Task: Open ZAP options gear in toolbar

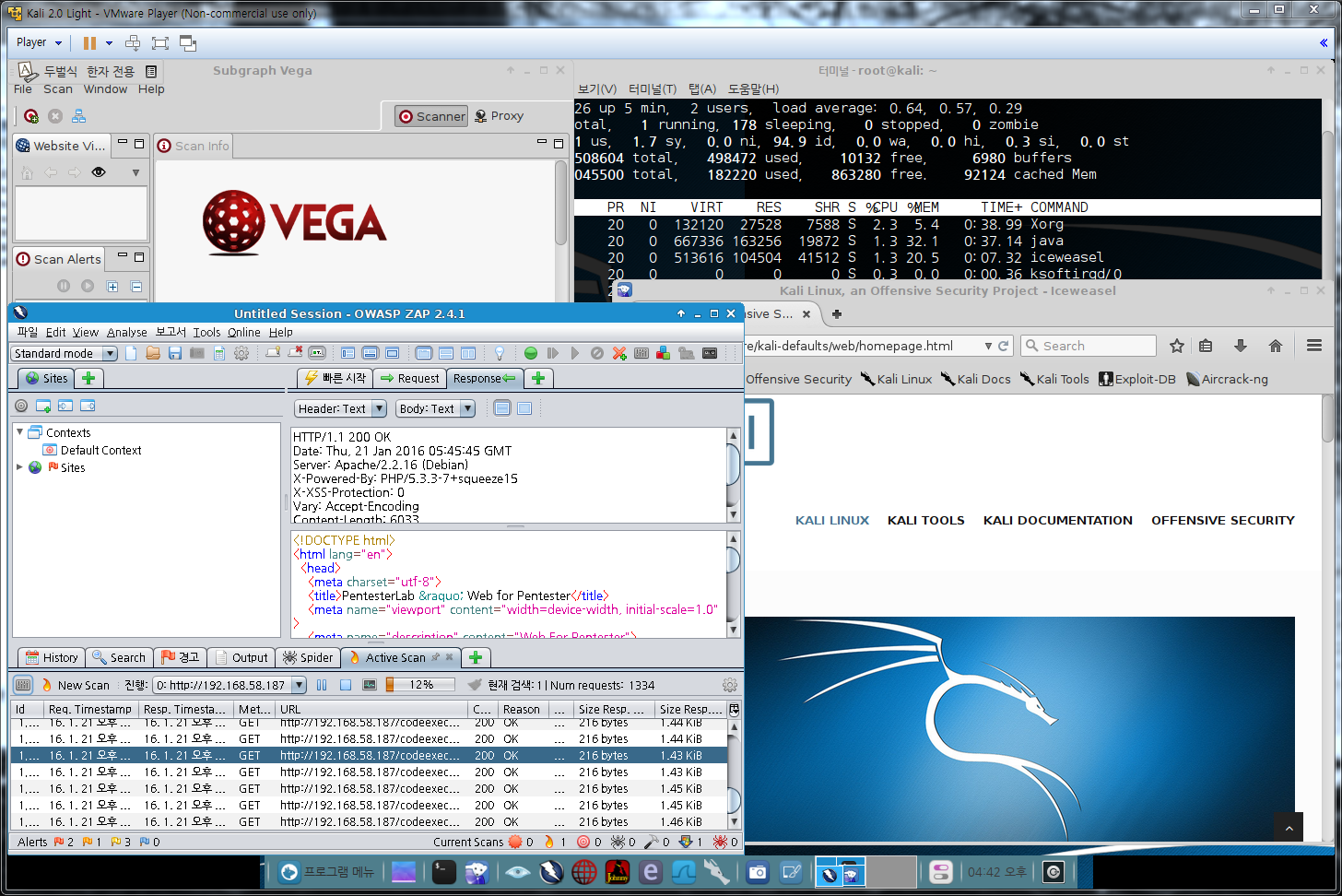Action: point(241,353)
